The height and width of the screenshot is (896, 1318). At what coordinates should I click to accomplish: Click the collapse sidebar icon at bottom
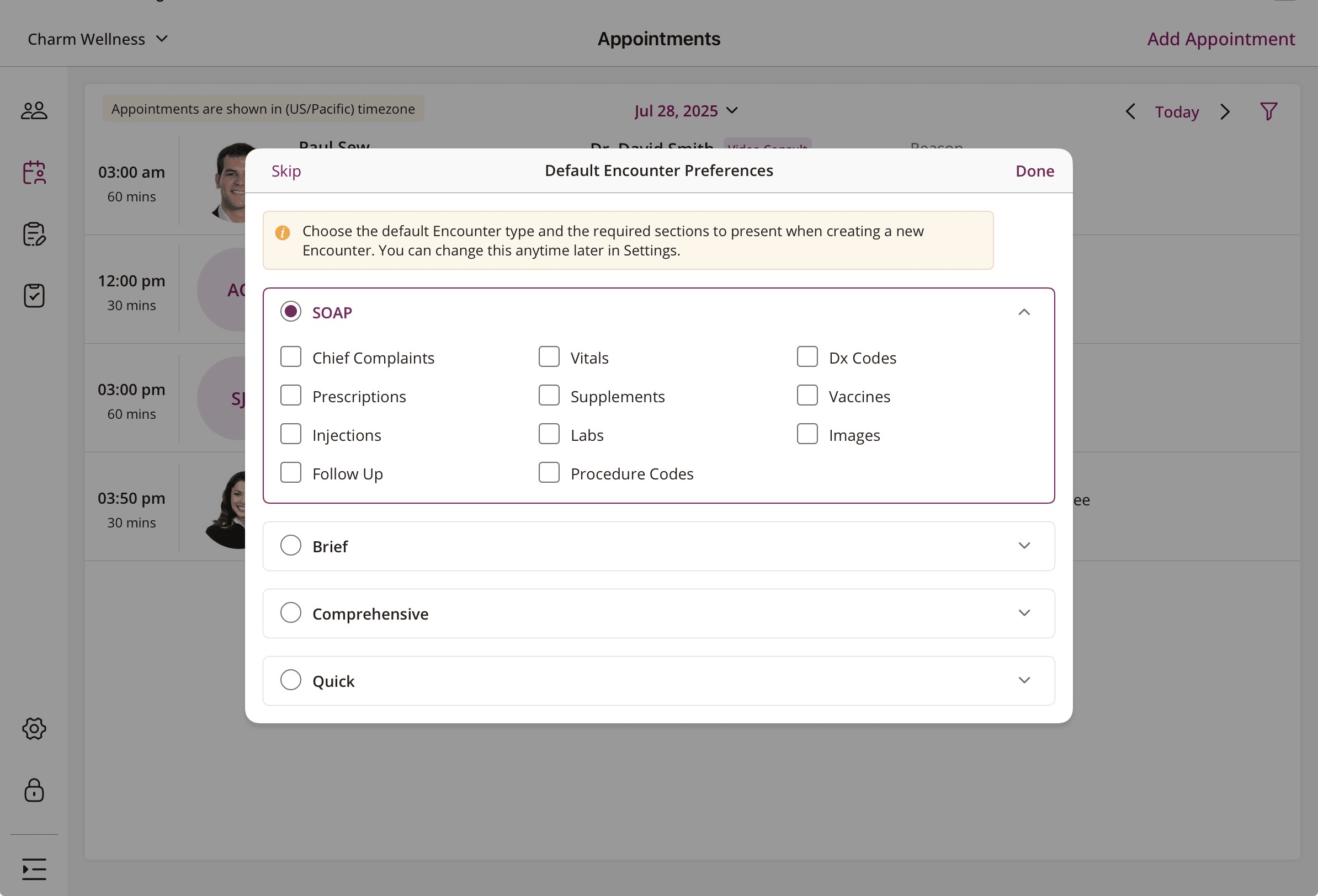point(34,869)
